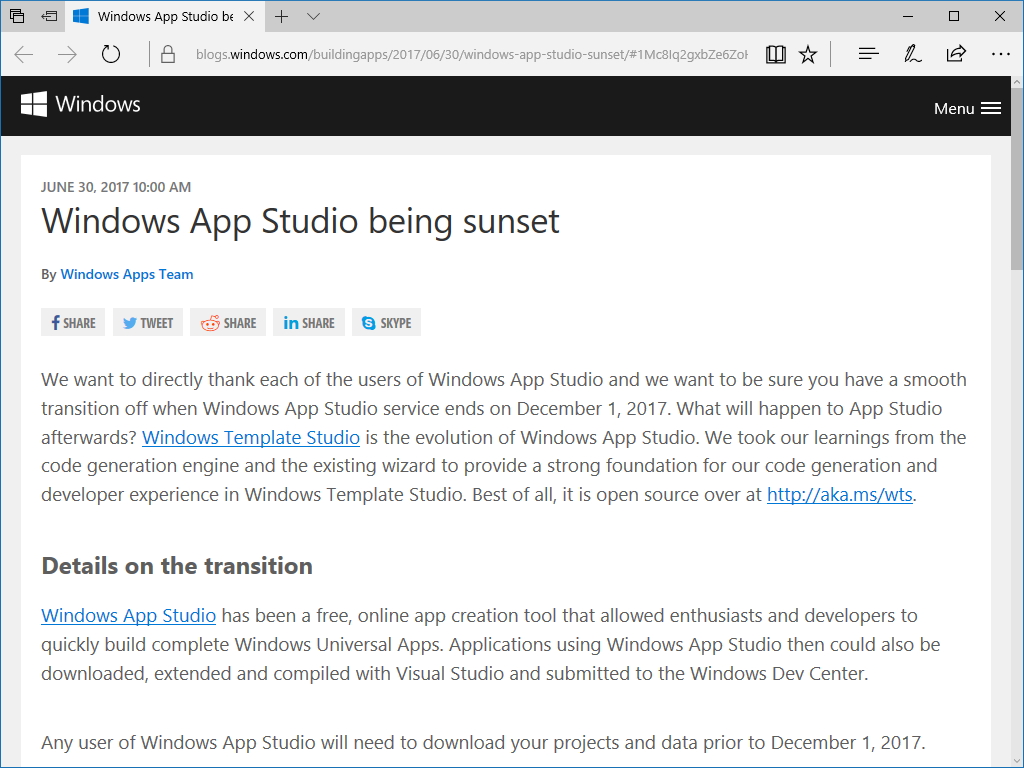The image size is (1024, 768).
Task: Refresh the current page
Action: pos(110,54)
